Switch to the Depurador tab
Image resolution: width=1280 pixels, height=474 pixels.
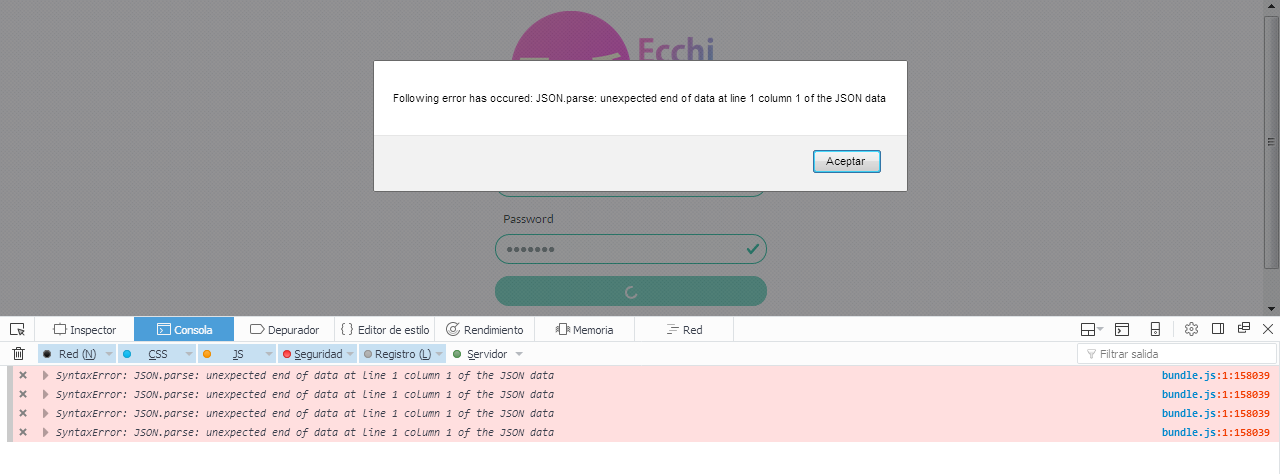coord(284,329)
